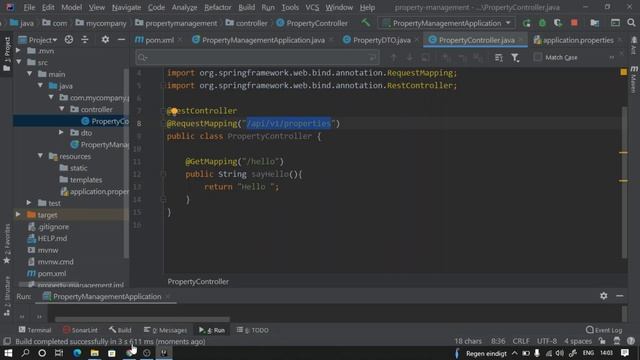
Task: Start debugging with the green bug icon
Action: 542,23
